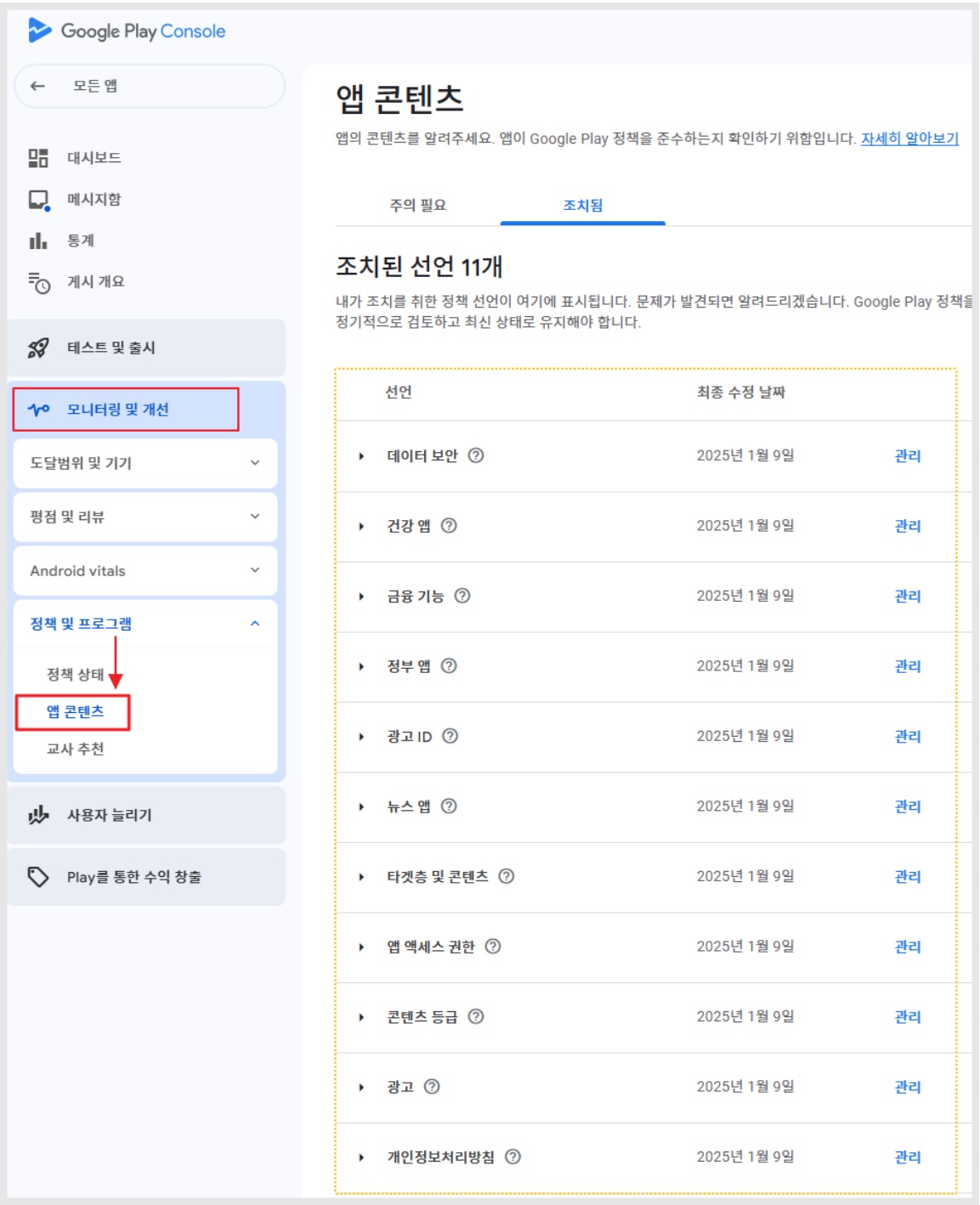Click 관리 for 건강 앱
980x1205 pixels.
click(908, 526)
